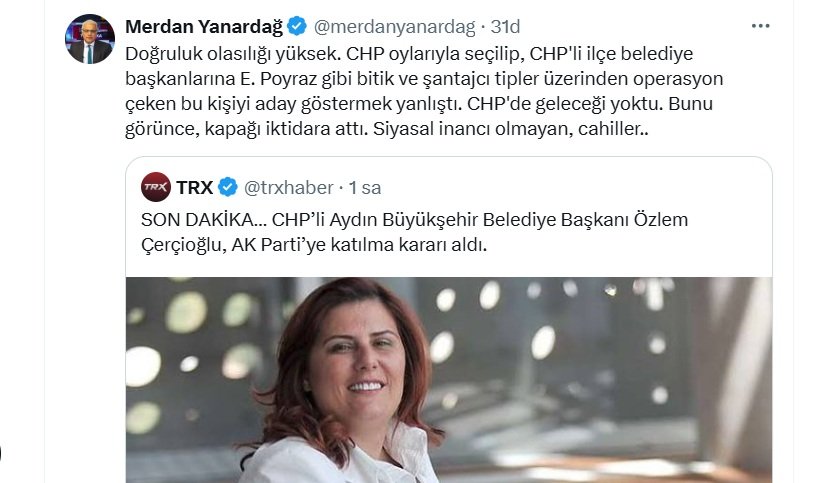Click the Merdan Yanardağ display name

point(204,26)
